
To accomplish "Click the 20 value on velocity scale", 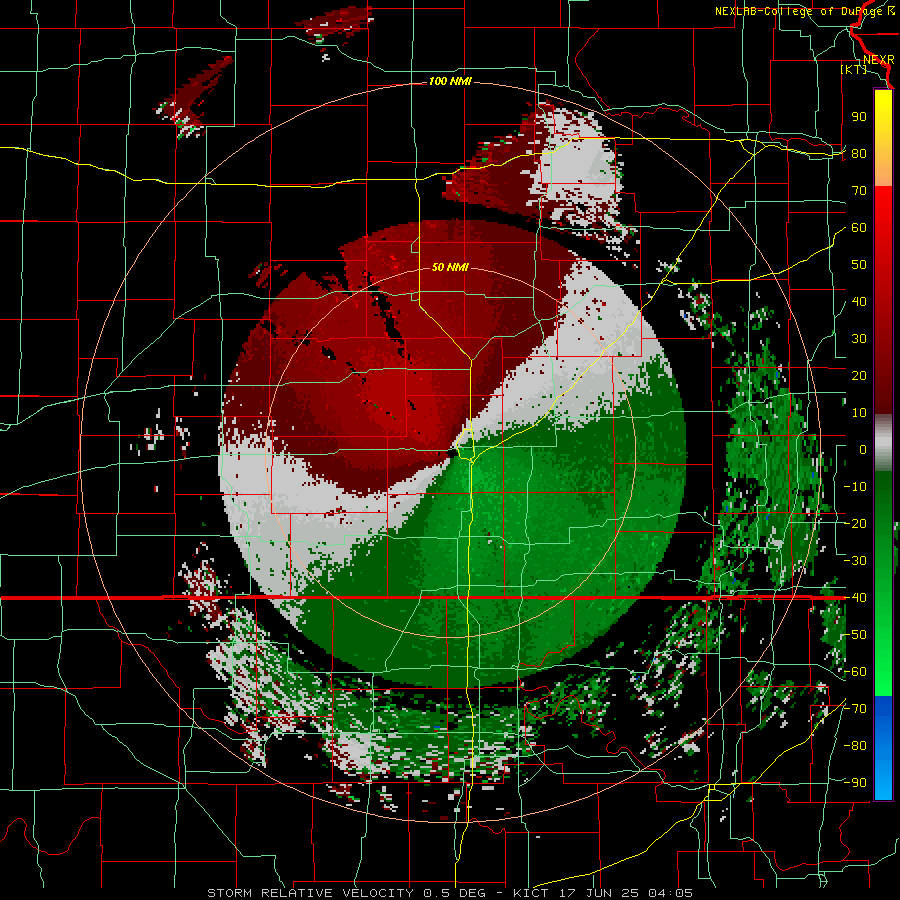I will pyautogui.click(x=859, y=375).
